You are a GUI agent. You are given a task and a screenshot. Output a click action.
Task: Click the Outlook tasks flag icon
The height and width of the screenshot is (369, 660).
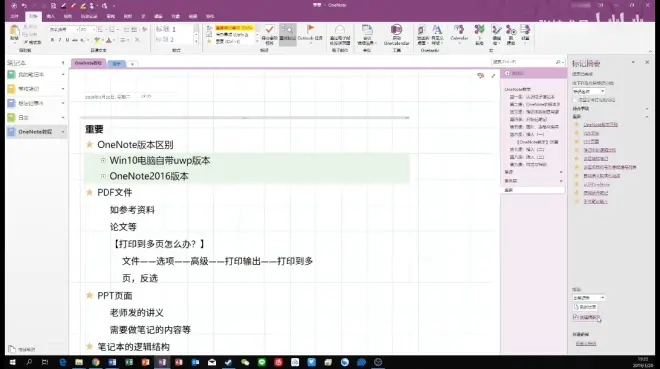pyautogui.click(x=310, y=29)
